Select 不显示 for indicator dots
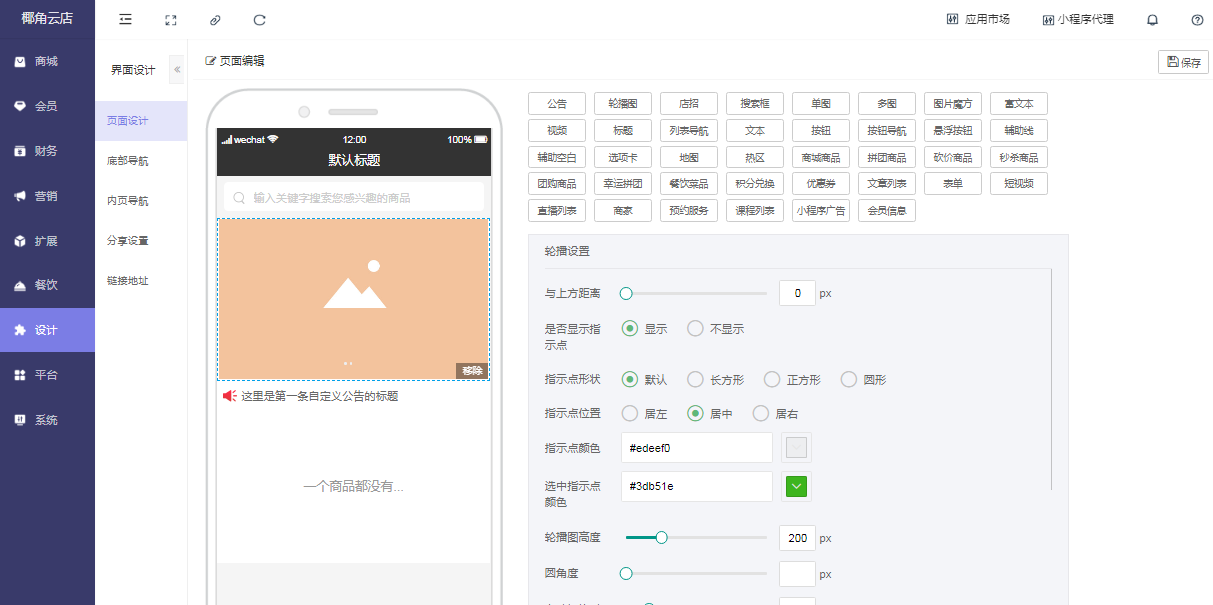 tap(695, 329)
